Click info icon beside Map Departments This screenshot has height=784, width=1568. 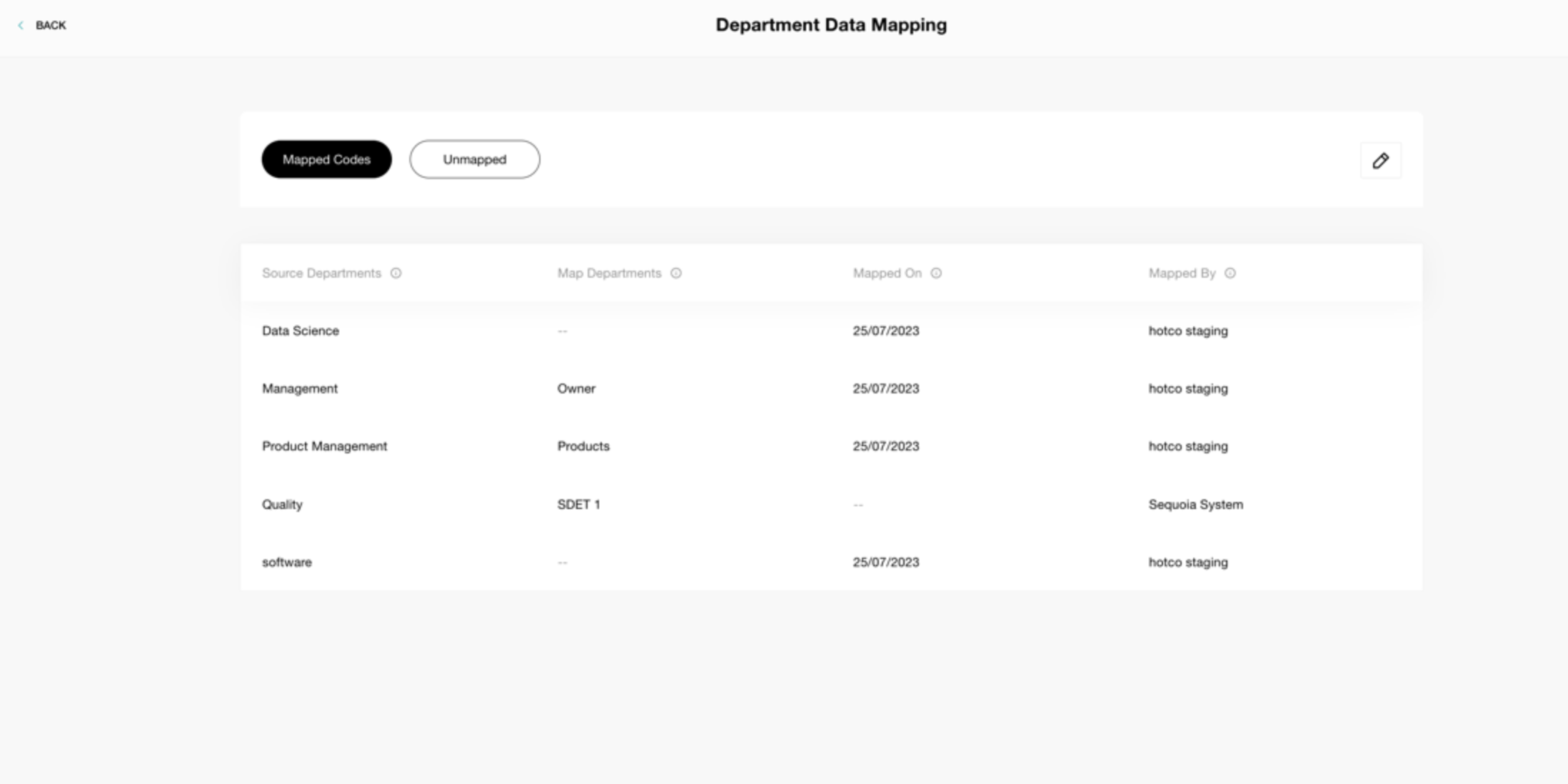[675, 273]
